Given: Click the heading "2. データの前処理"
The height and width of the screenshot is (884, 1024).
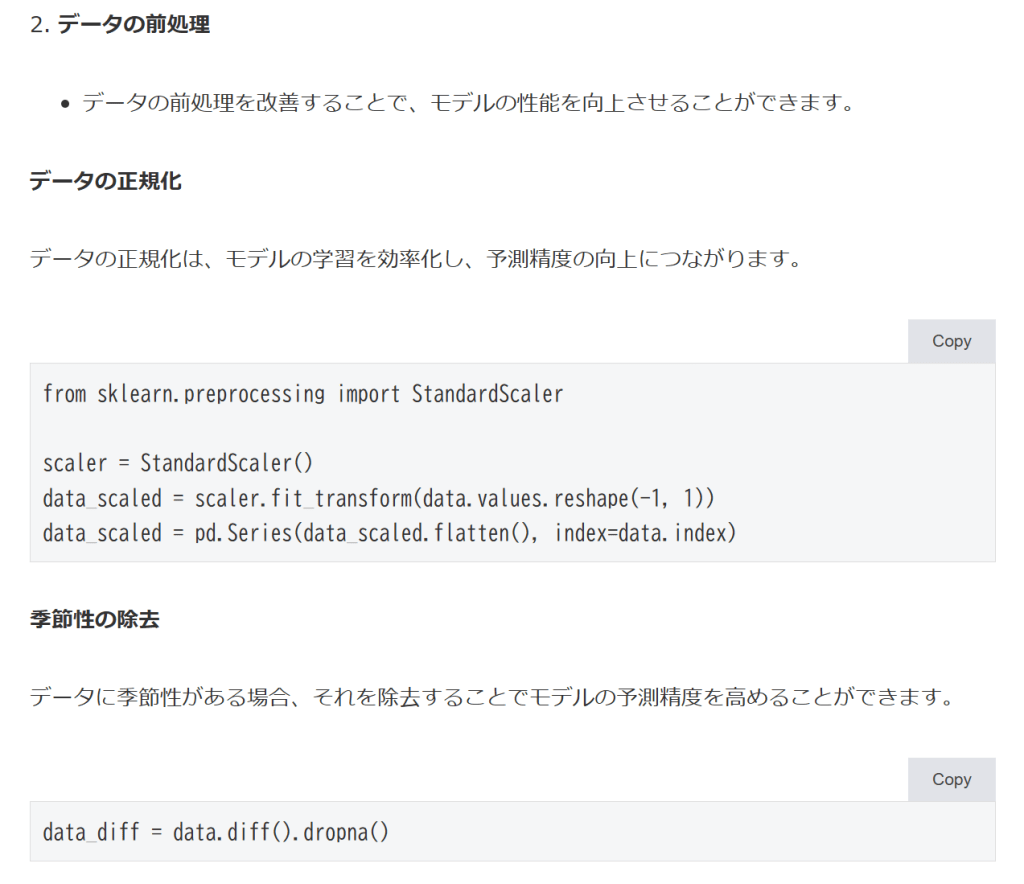Looking at the screenshot, I should (x=120, y=26).
